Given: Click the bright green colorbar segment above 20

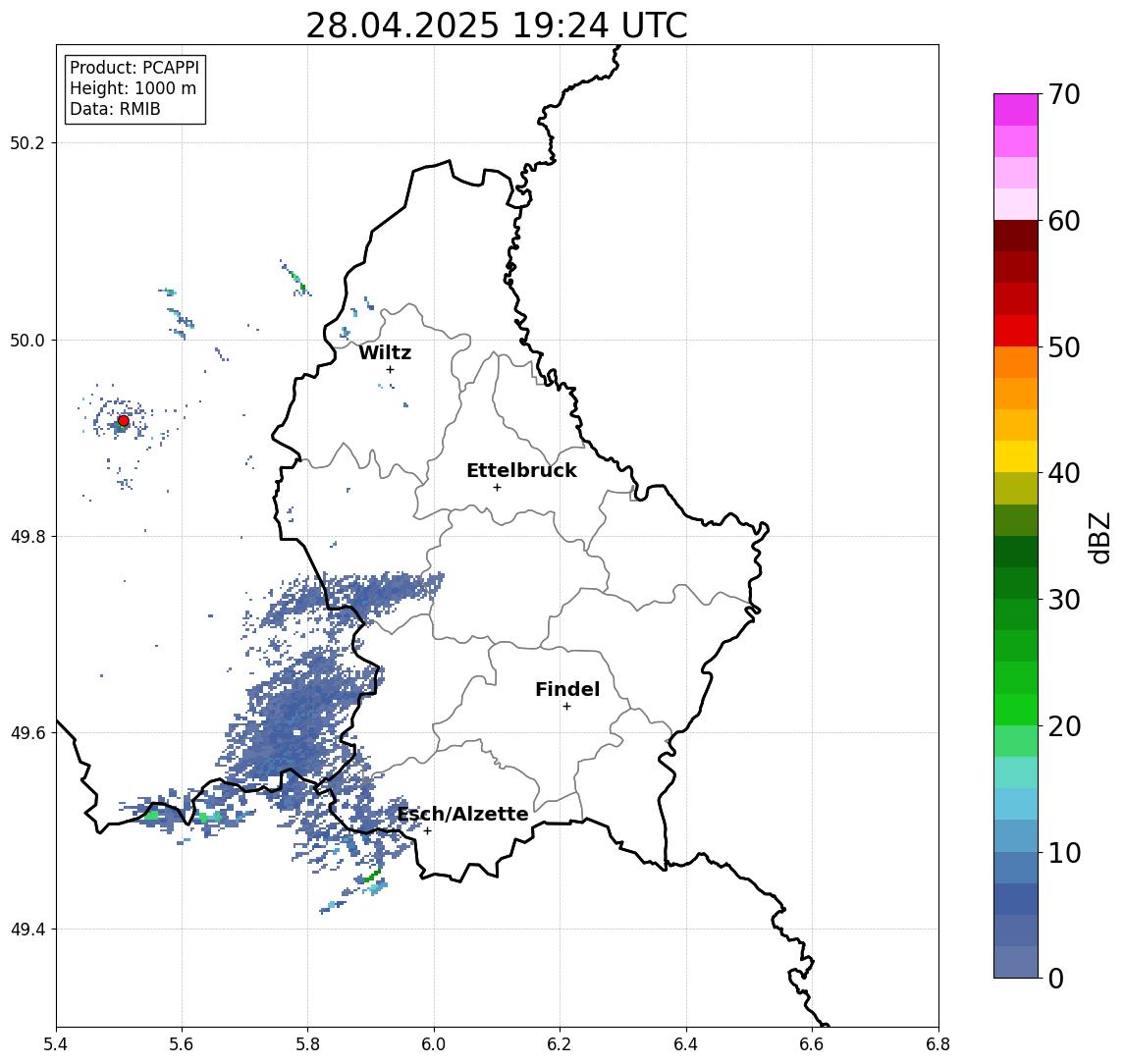Looking at the screenshot, I should coord(1016,709).
